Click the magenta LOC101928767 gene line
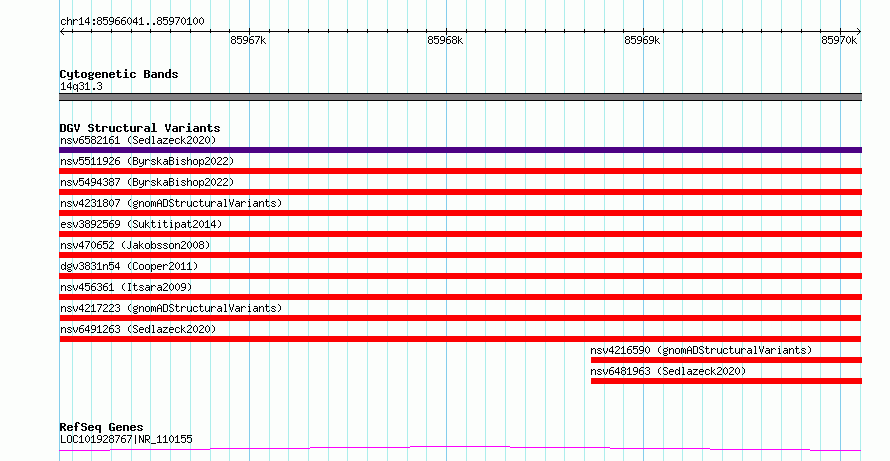The image size is (890, 461). click(460, 449)
